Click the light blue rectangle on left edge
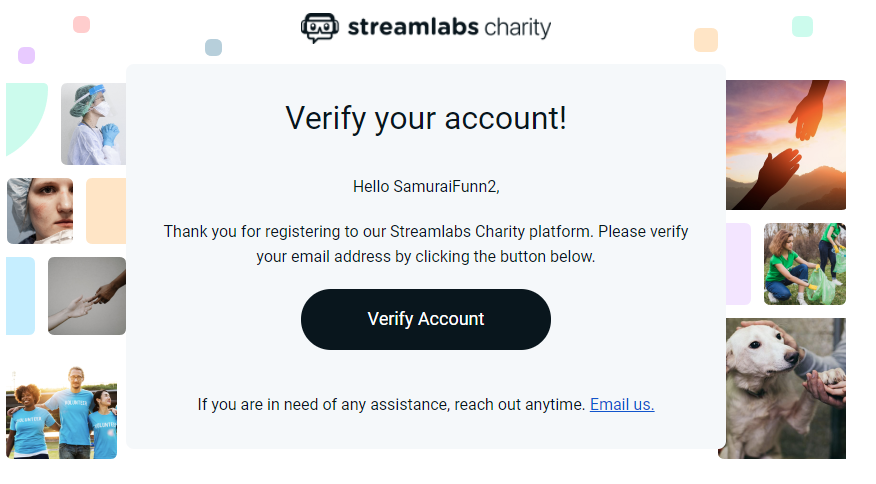The width and height of the screenshot is (876, 484). [20, 296]
